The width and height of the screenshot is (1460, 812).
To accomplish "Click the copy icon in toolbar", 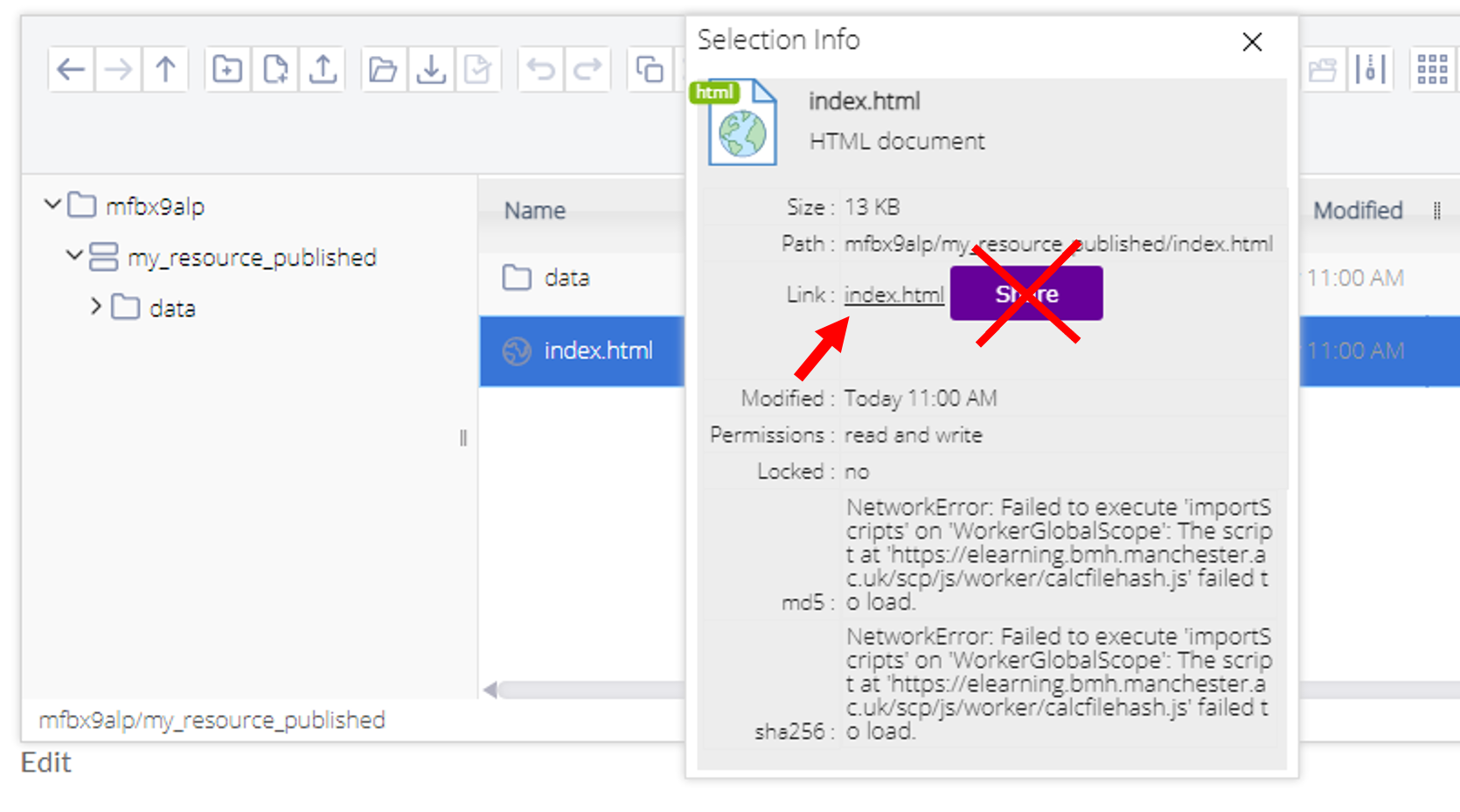I will coord(649,69).
